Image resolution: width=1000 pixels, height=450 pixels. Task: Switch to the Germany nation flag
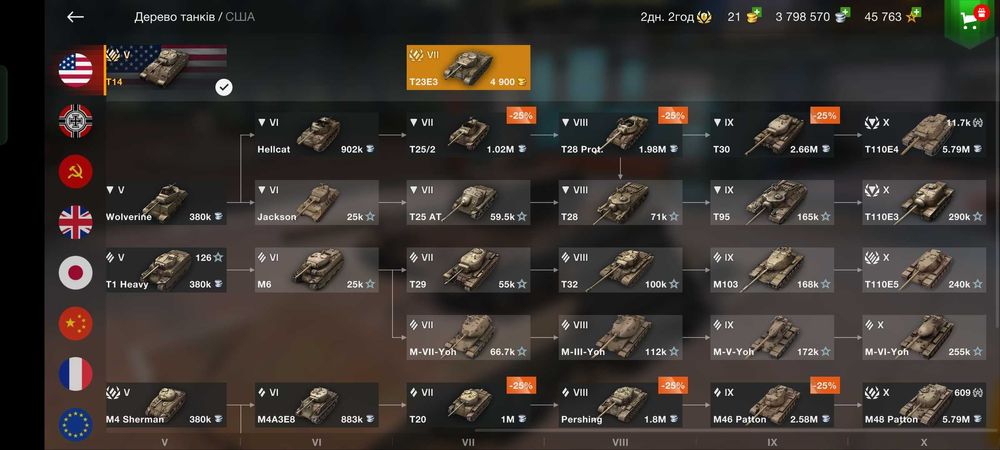[75, 121]
